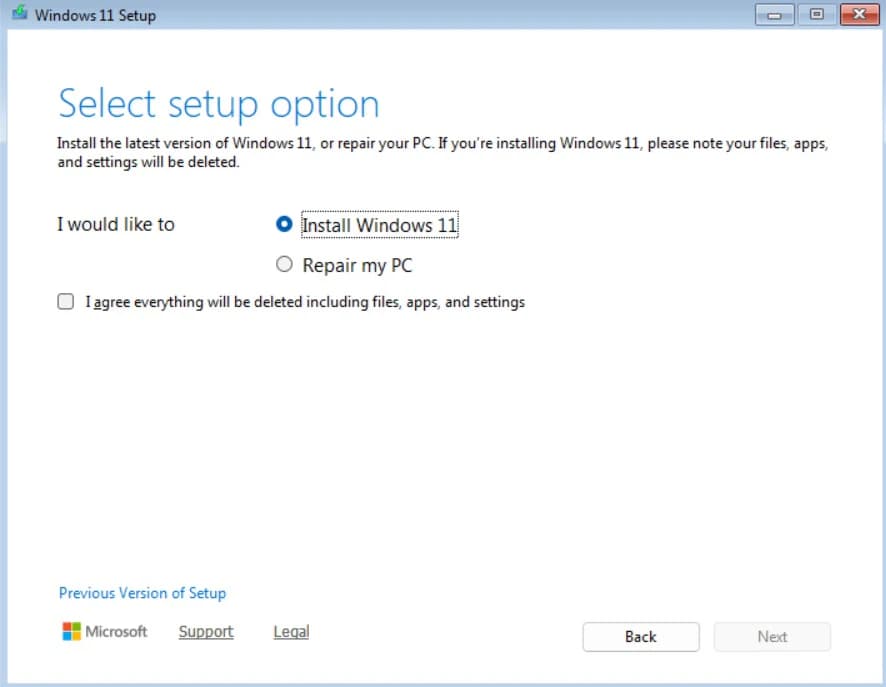886x687 pixels.
Task: Open the Legal link
Action: pos(291,632)
